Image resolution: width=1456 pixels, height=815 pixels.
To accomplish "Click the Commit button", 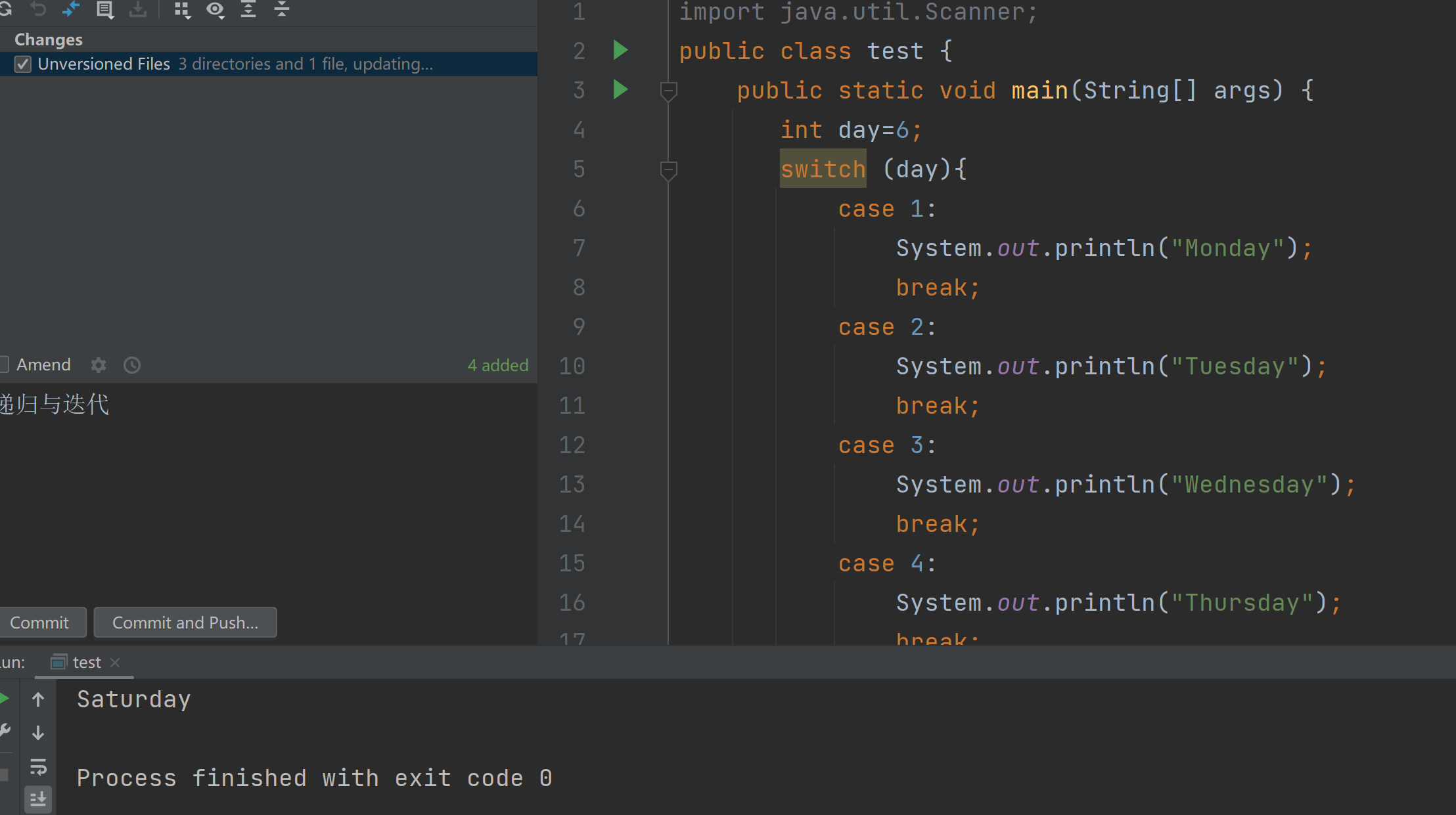I will click(39, 622).
